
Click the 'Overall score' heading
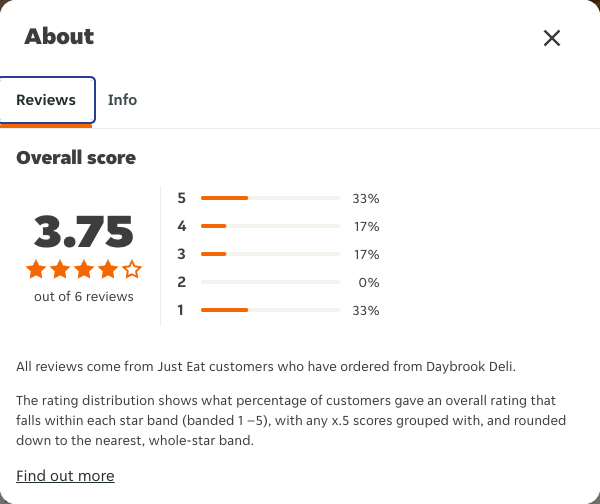pos(76,158)
